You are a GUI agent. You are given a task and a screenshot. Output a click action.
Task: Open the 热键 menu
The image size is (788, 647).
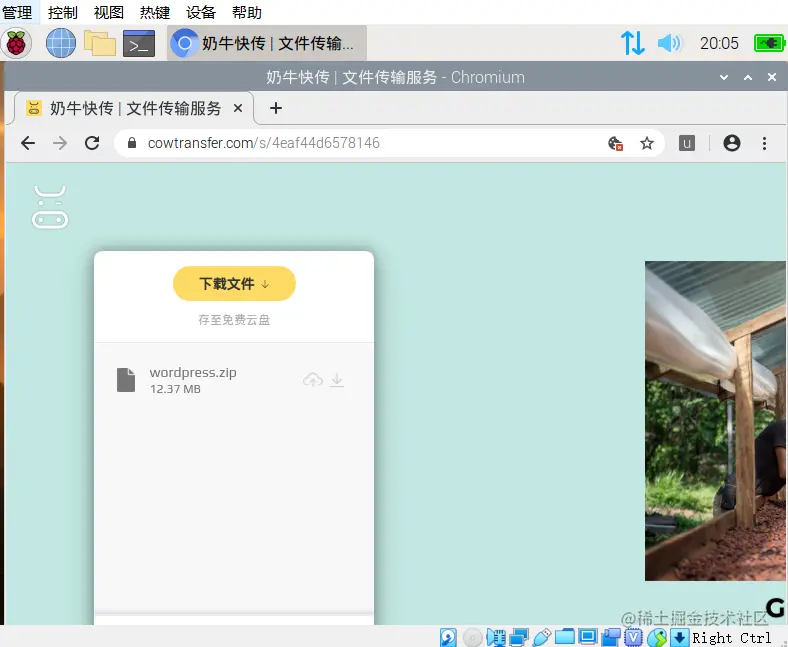[155, 12]
